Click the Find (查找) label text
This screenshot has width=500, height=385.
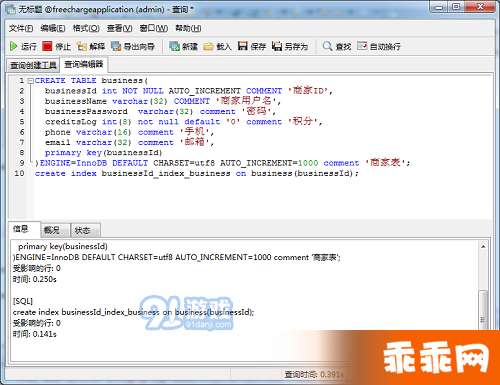click(343, 46)
